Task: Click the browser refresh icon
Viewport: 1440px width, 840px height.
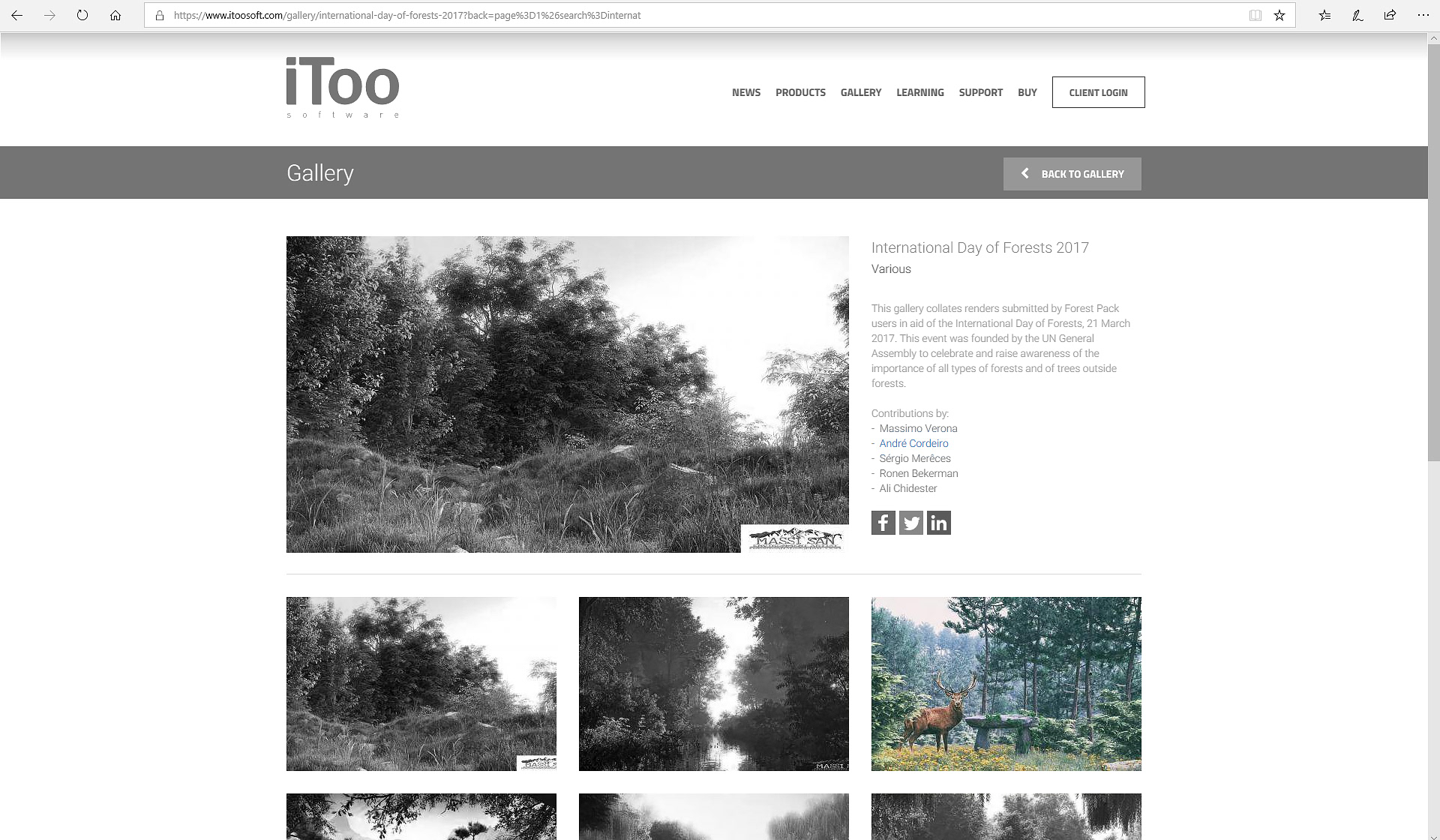Action: click(x=82, y=15)
